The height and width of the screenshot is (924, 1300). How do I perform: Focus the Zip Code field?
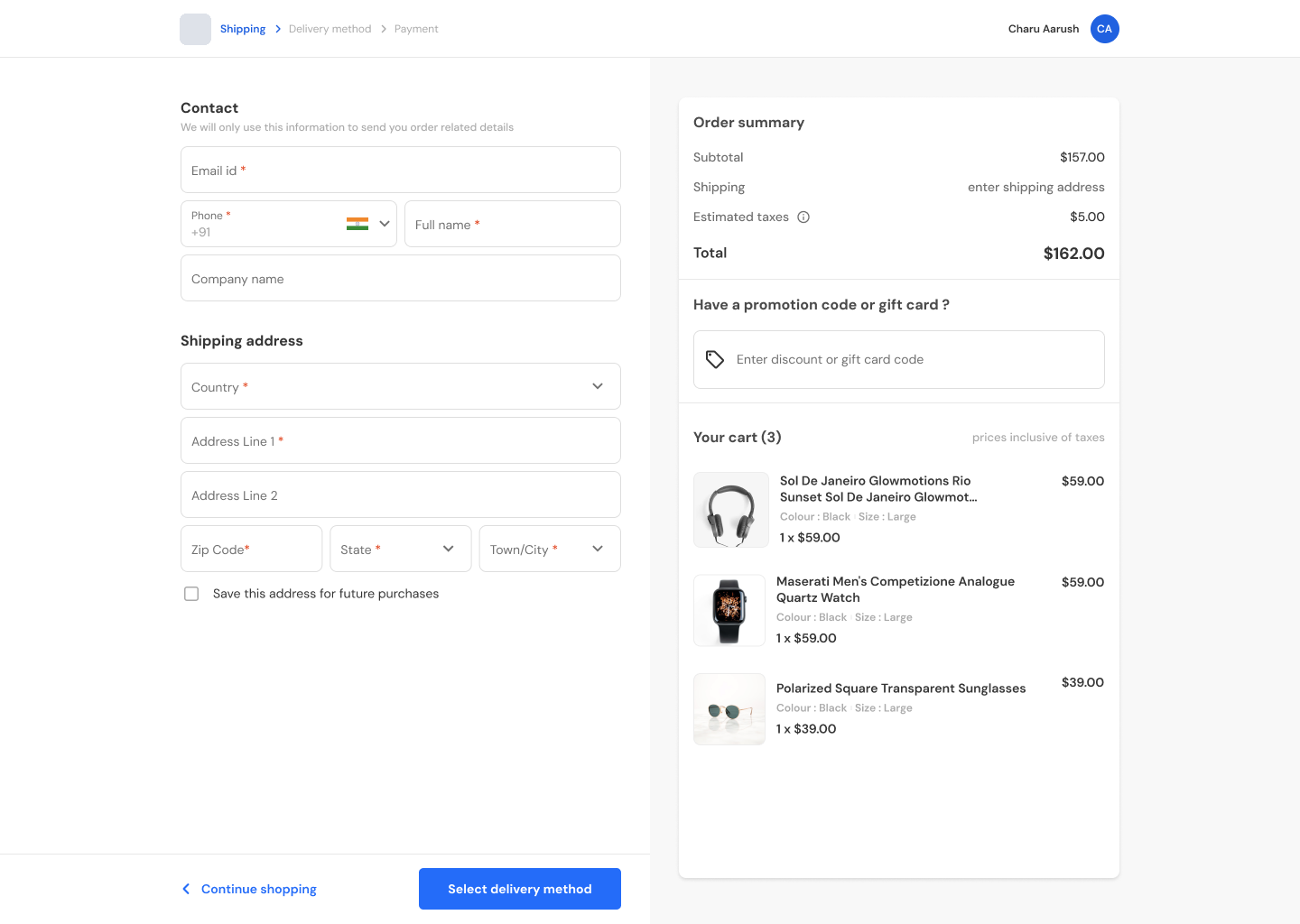pos(252,549)
